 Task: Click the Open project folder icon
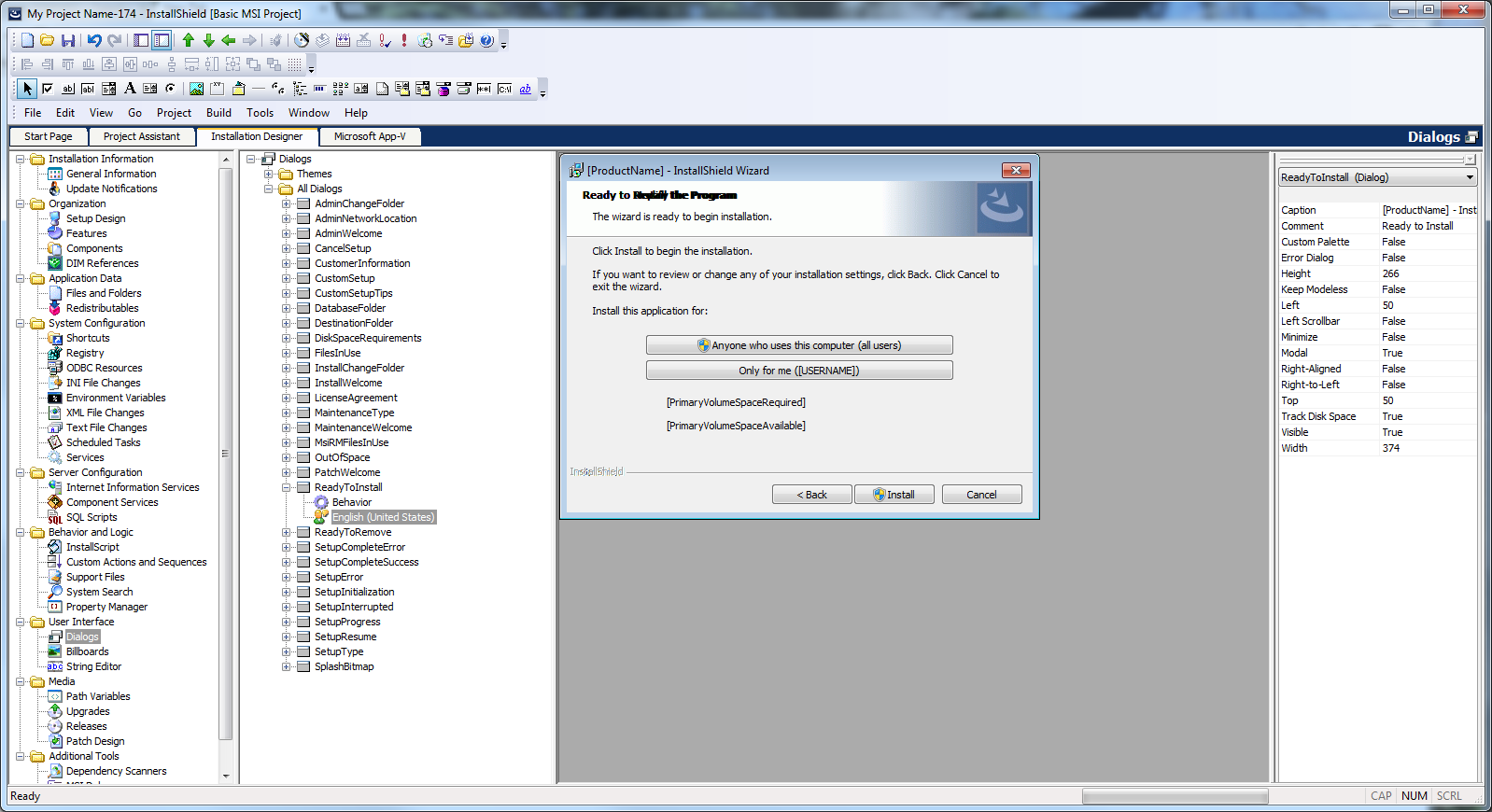point(47,40)
